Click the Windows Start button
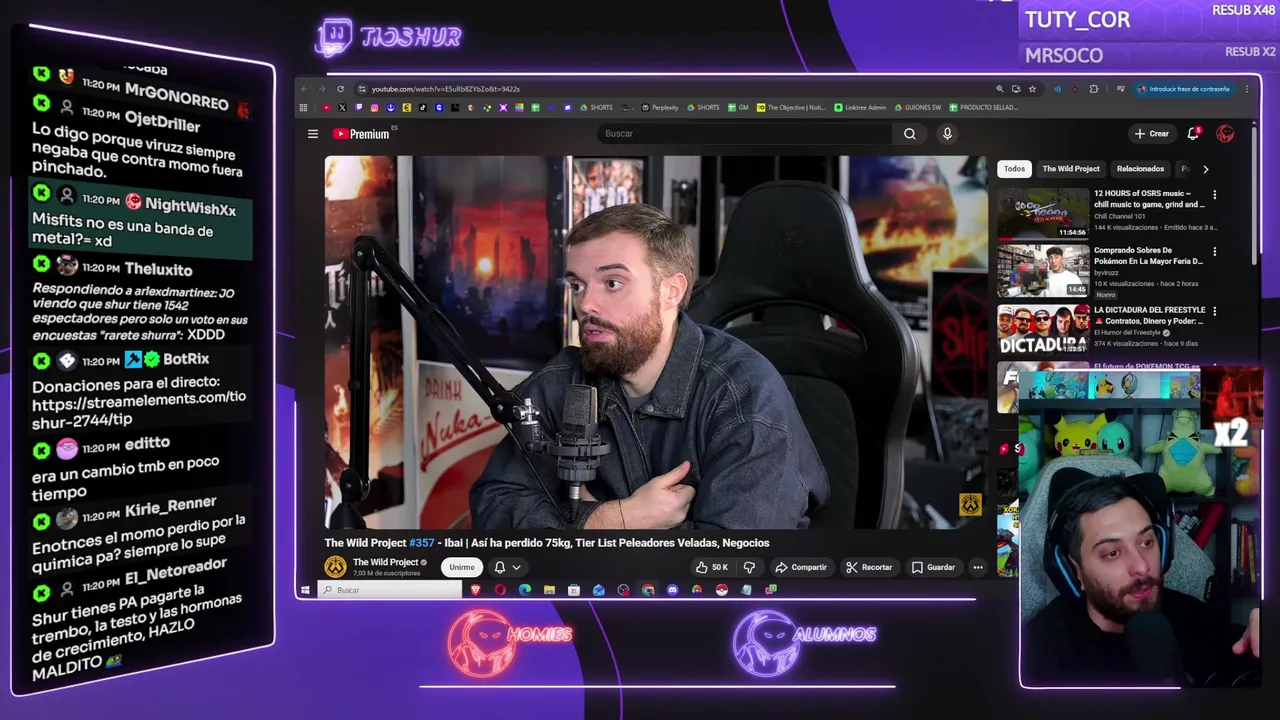Viewport: 1280px width, 720px height. point(305,590)
